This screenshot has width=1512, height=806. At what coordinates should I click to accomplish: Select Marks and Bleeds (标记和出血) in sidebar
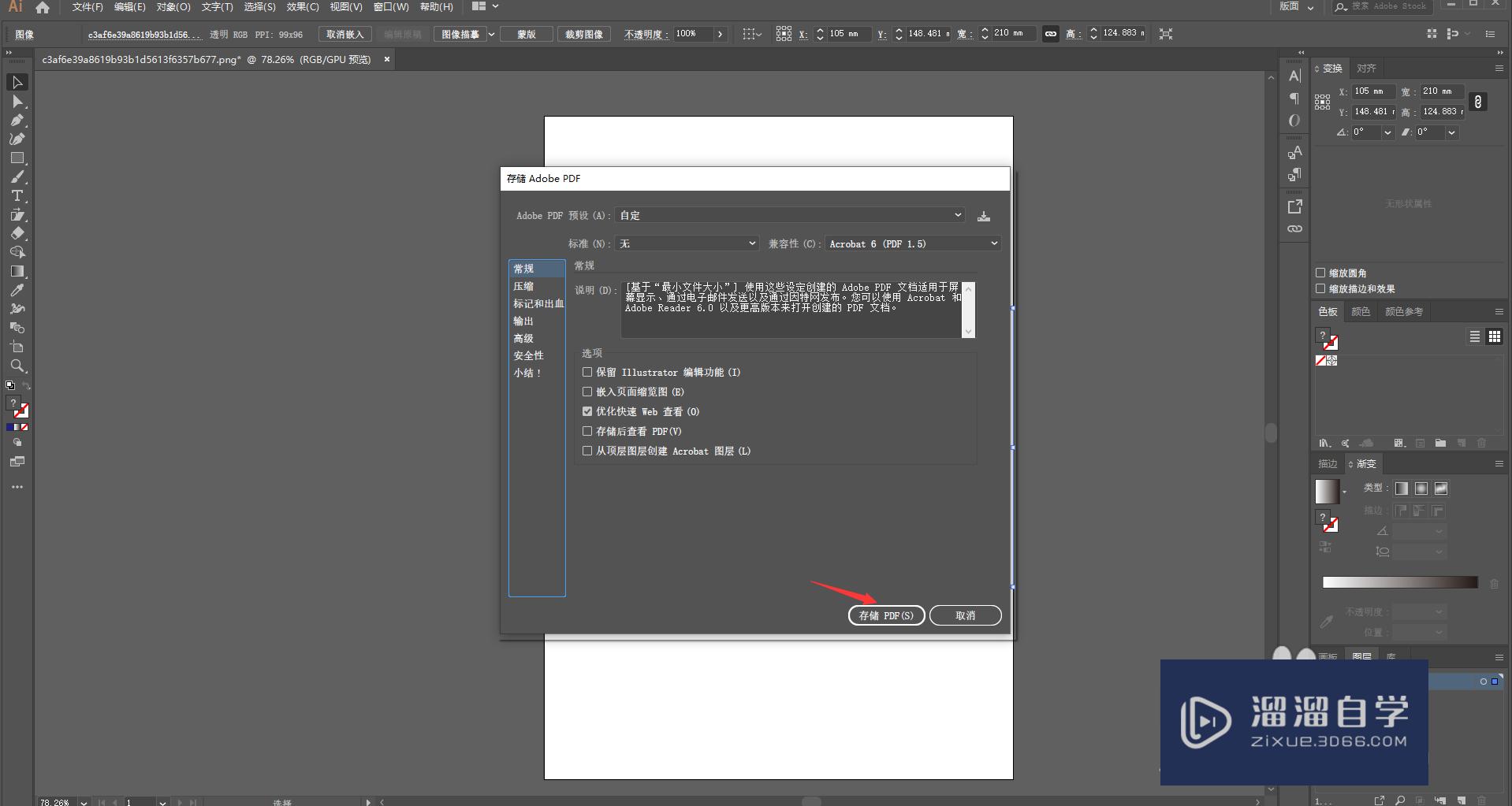coord(537,303)
